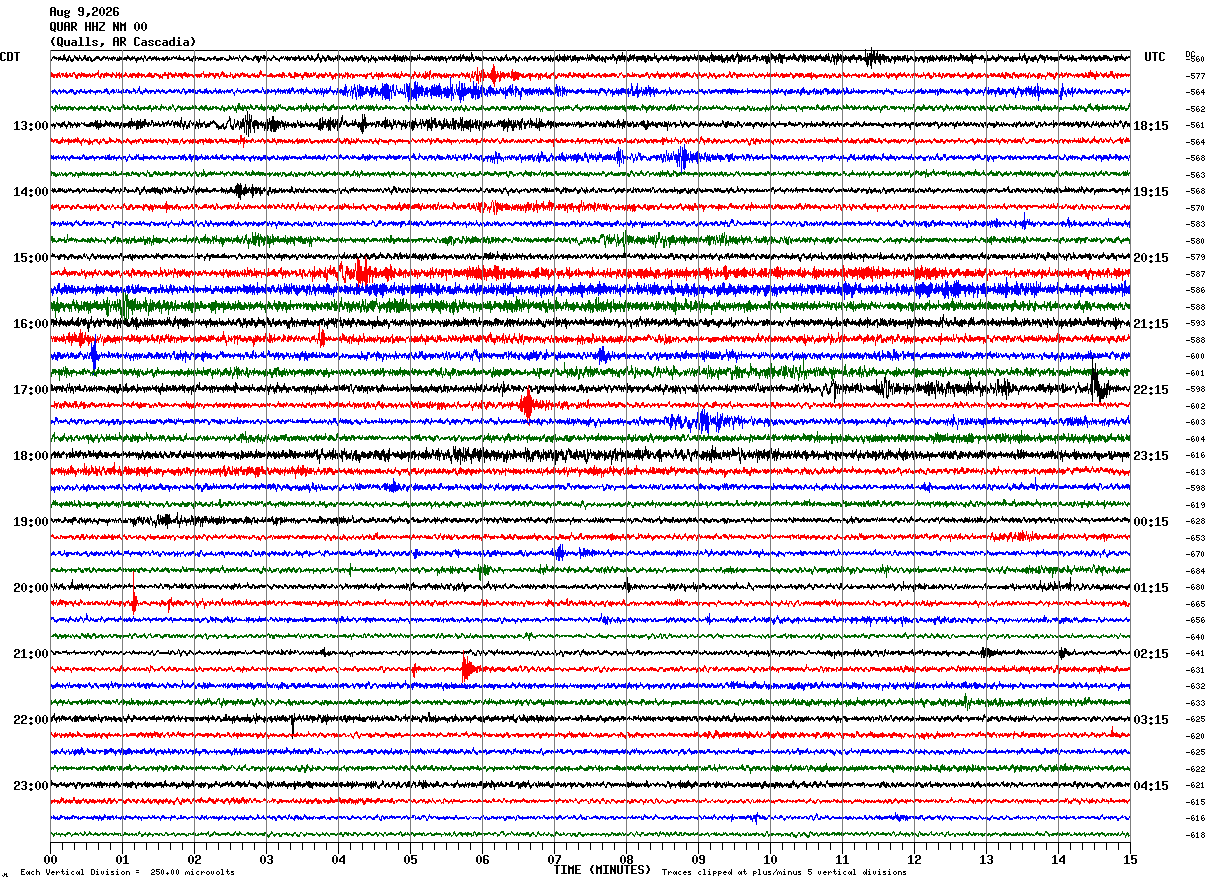The height and width of the screenshot is (886, 1210).
Task: Click the 02:15 UTC time label
Action: tap(1151, 654)
